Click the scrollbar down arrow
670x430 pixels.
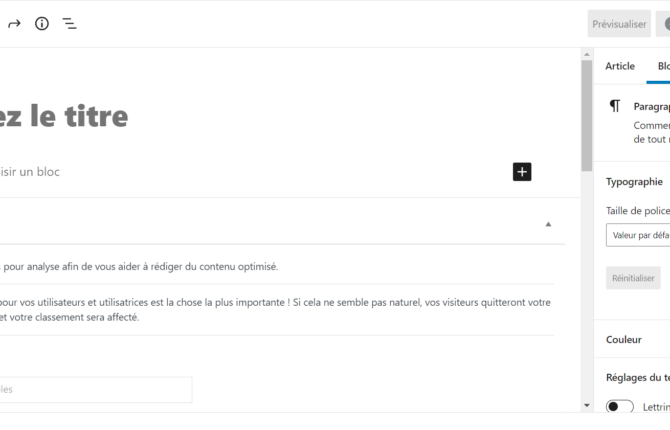(587, 405)
